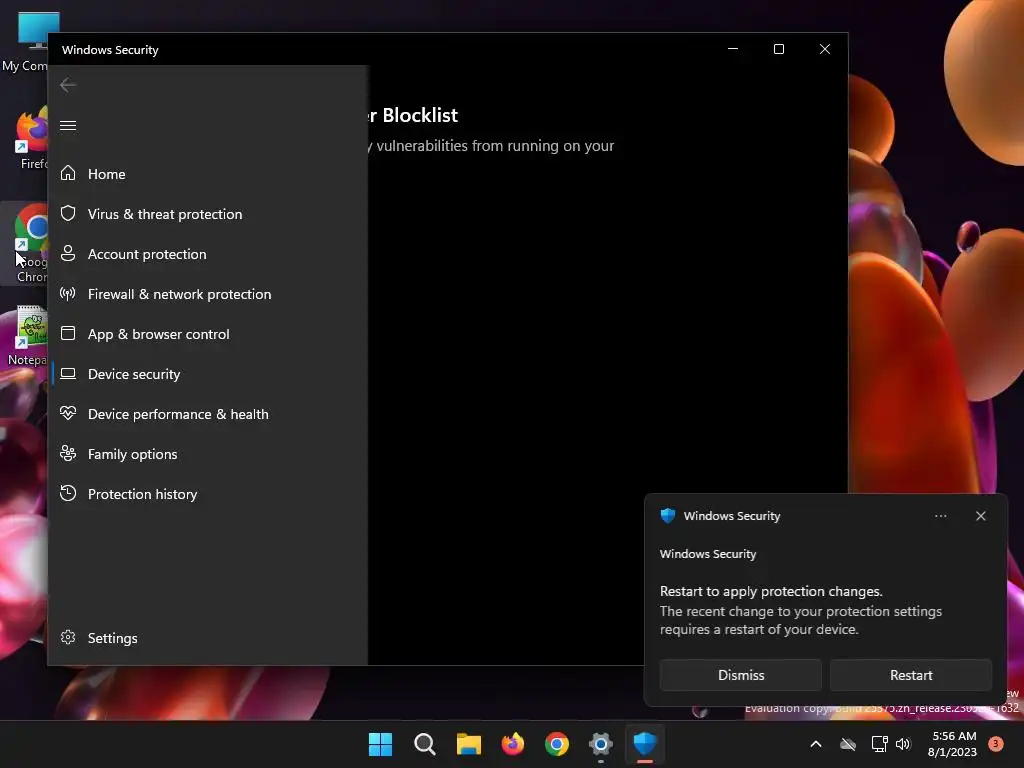Open the Windows Start menu
1024x768 pixels.
tap(380, 744)
